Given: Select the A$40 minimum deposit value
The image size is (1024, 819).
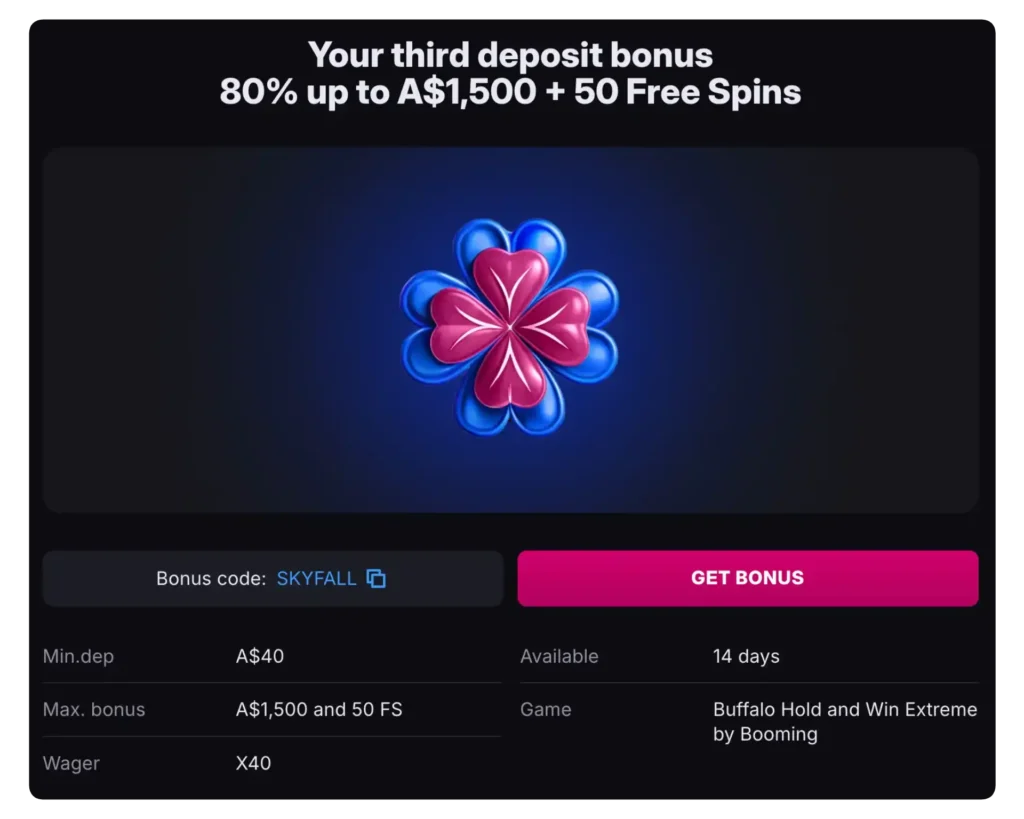Looking at the screenshot, I should coord(259,656).
